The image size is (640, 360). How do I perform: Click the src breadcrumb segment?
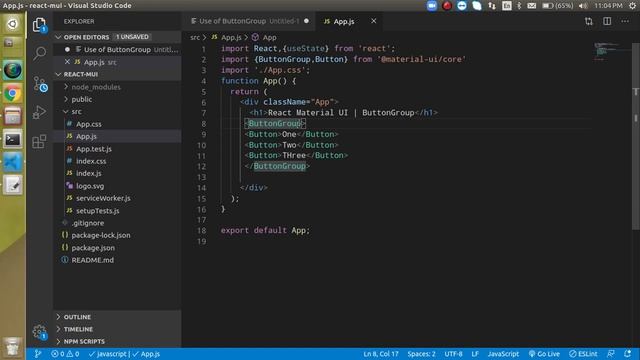click(195, 38)
